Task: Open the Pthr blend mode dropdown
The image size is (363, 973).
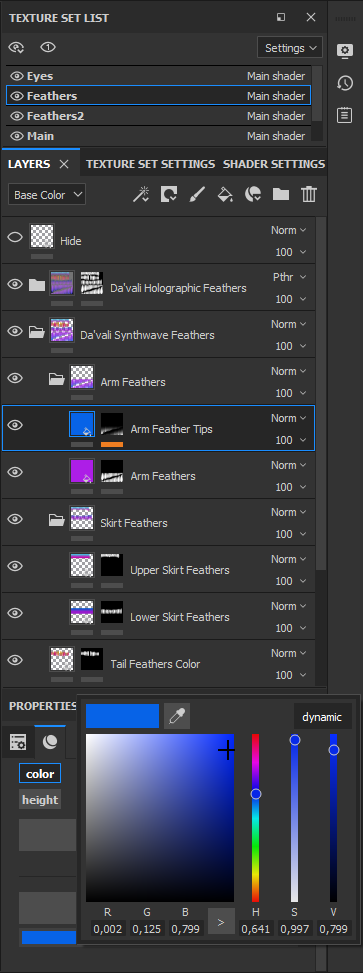Action: coord(289,277)
